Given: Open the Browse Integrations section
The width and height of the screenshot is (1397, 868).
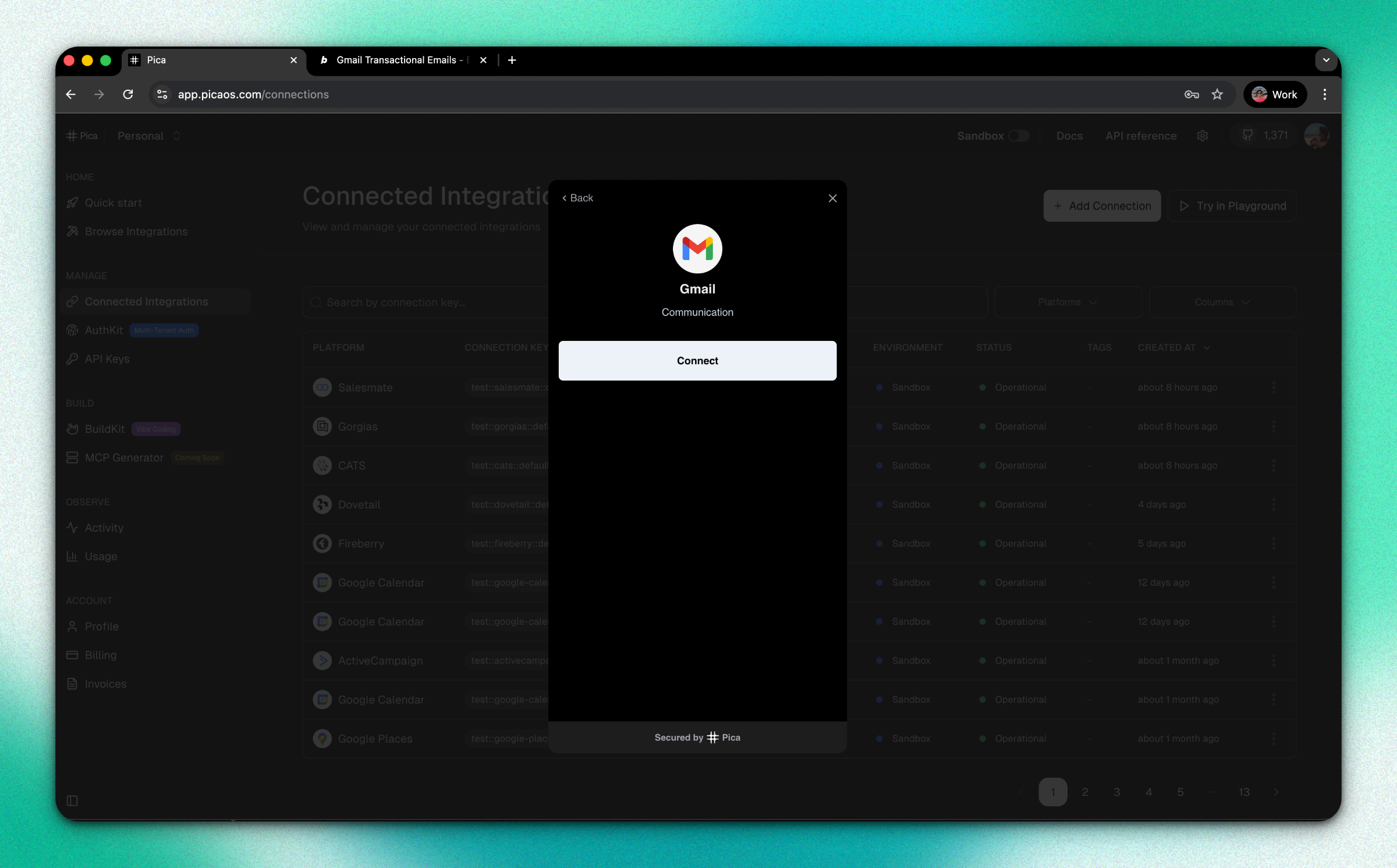Looking at the screenshot, I should click(135, 231).
